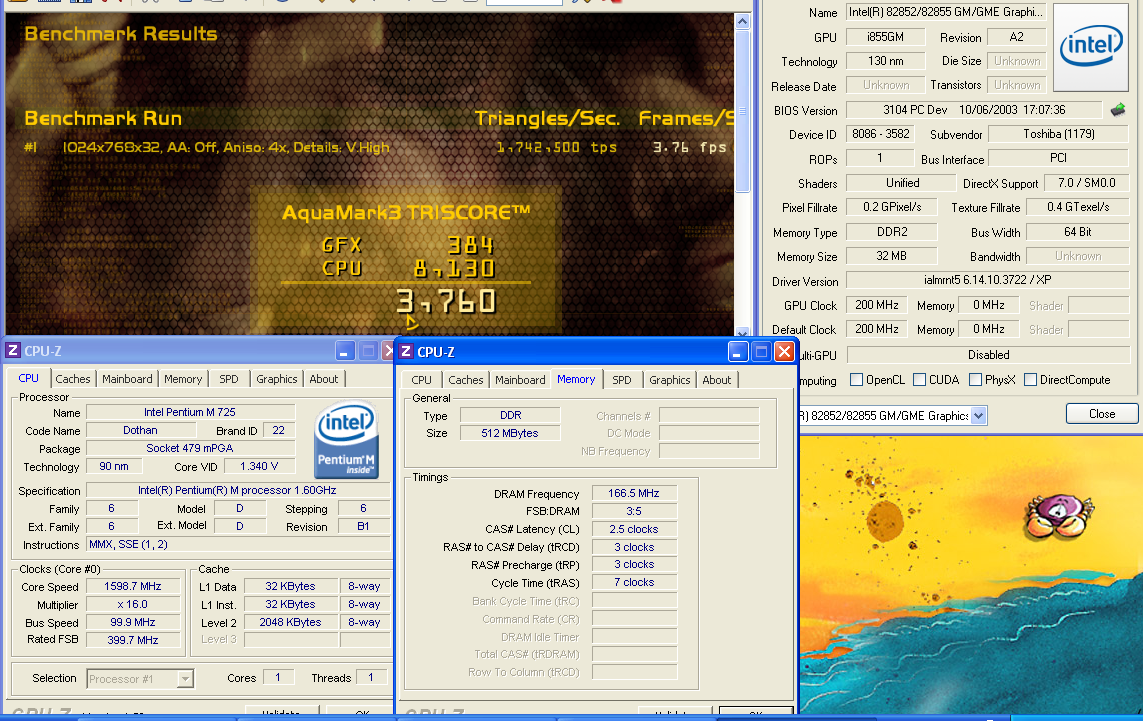This screenshot has width=1143, height=721.
Task: Click the AquaMark3 scrollbar up arrow
Action: tap(742, 21)
